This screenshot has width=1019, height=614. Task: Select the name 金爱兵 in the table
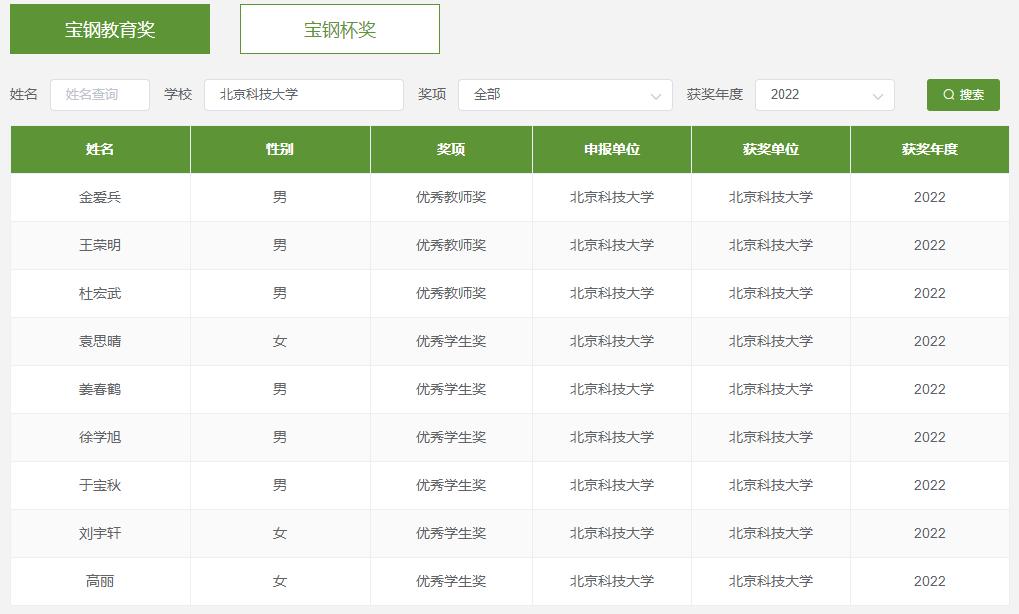[100, 197]
